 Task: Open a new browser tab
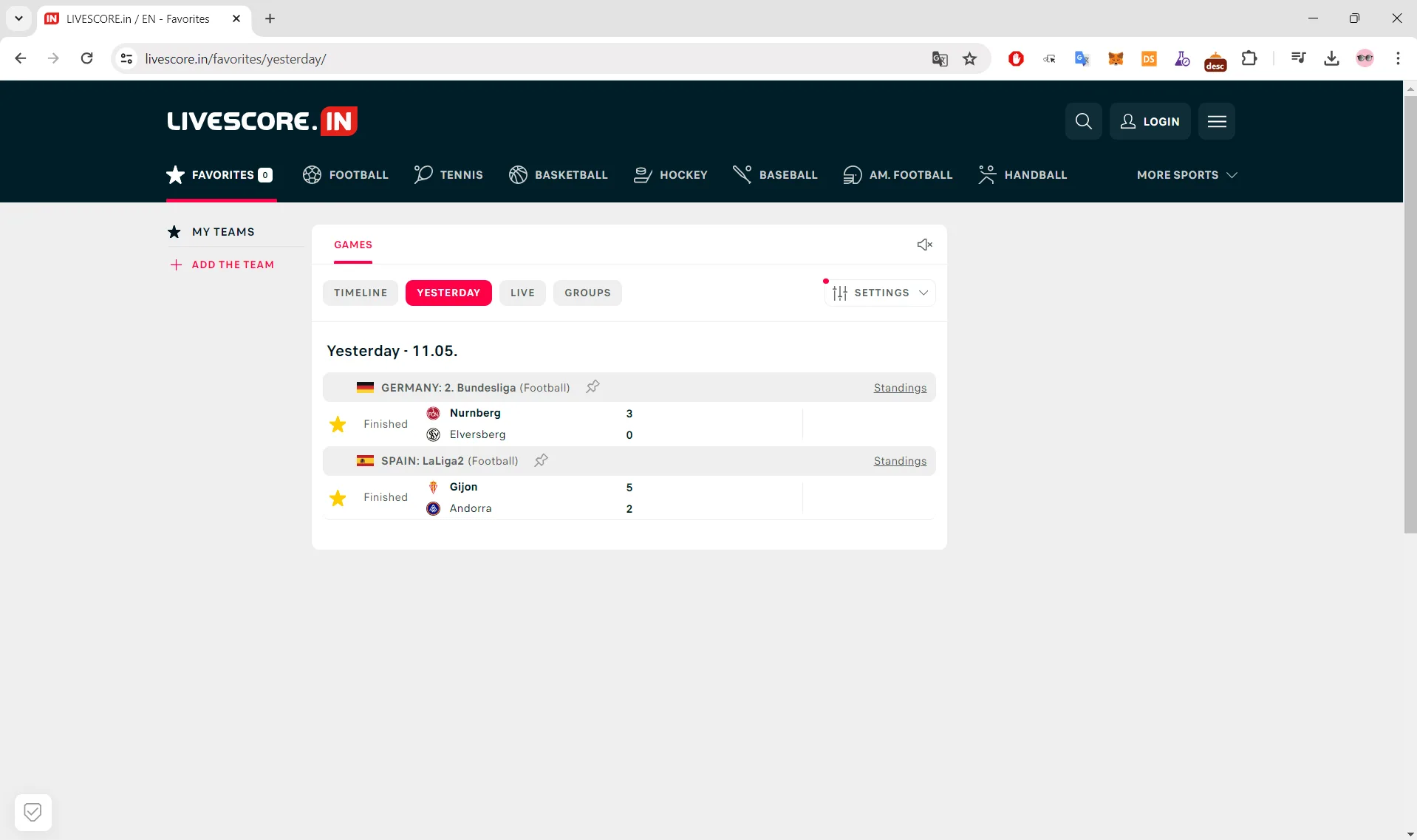270,18
